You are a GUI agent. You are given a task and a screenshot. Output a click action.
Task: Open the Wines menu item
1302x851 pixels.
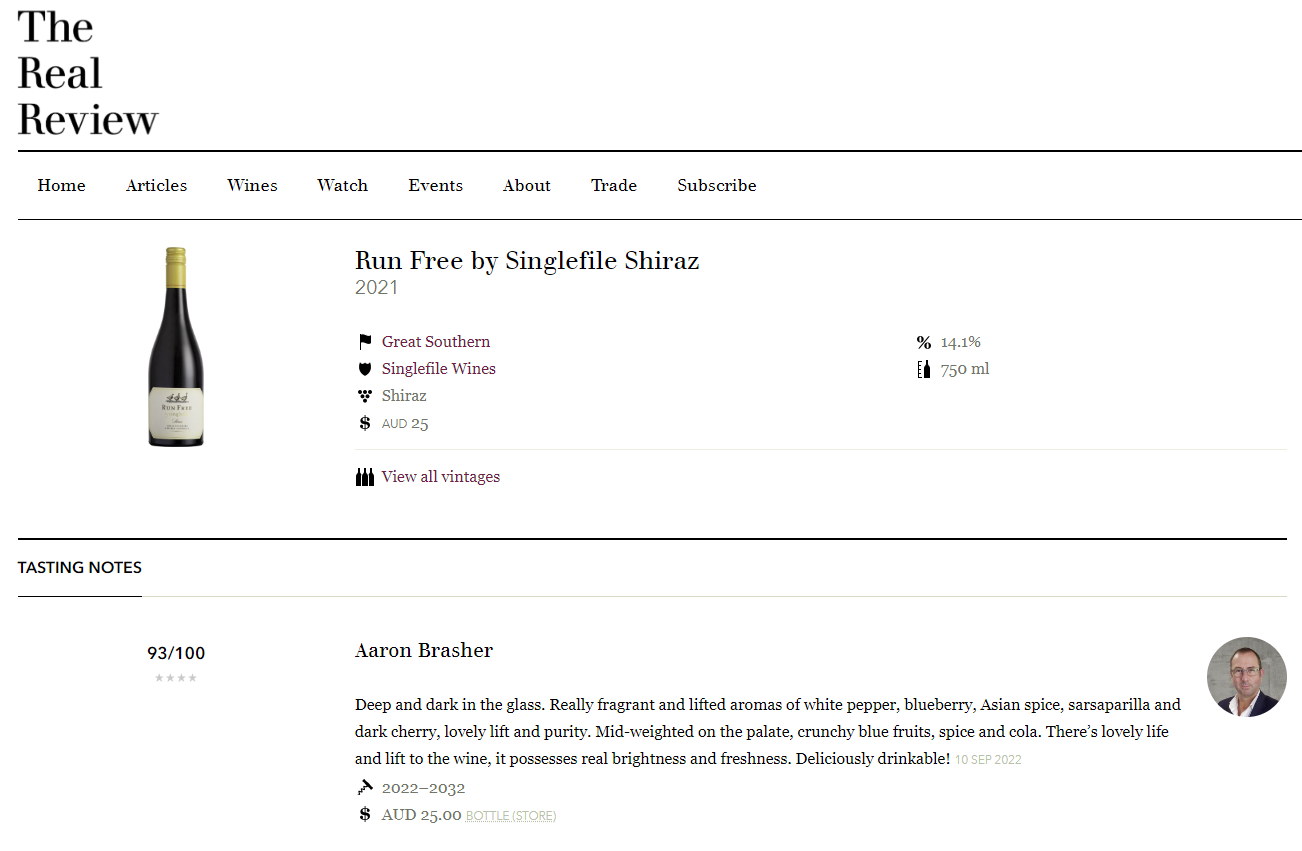point(252,185)
